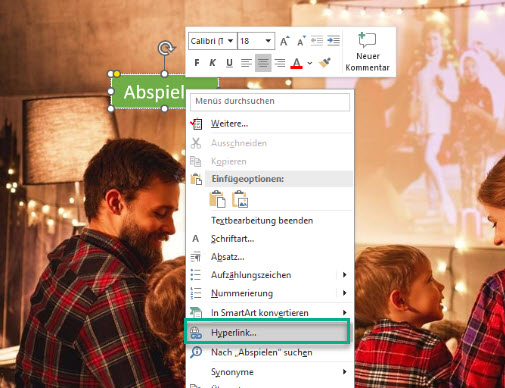Increase font size with the large A icon
This screenshot has height=388, width=505.
pyautogui.click(x=284, y=41)
